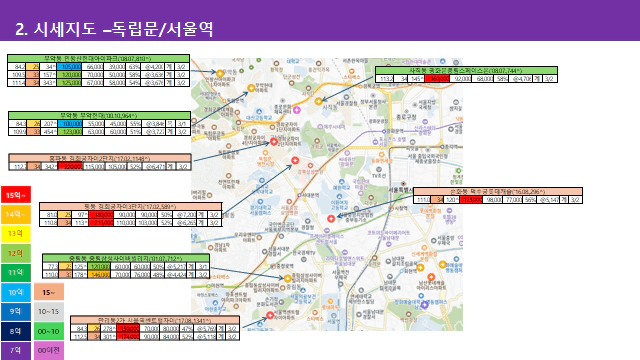Click the 63% ratio cell

pyautogui.click(x=134, y=67)
